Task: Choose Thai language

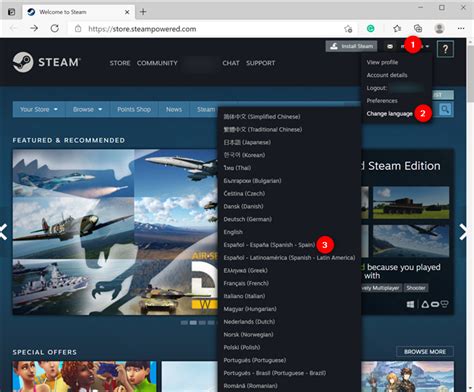Action: click(237, 168)
